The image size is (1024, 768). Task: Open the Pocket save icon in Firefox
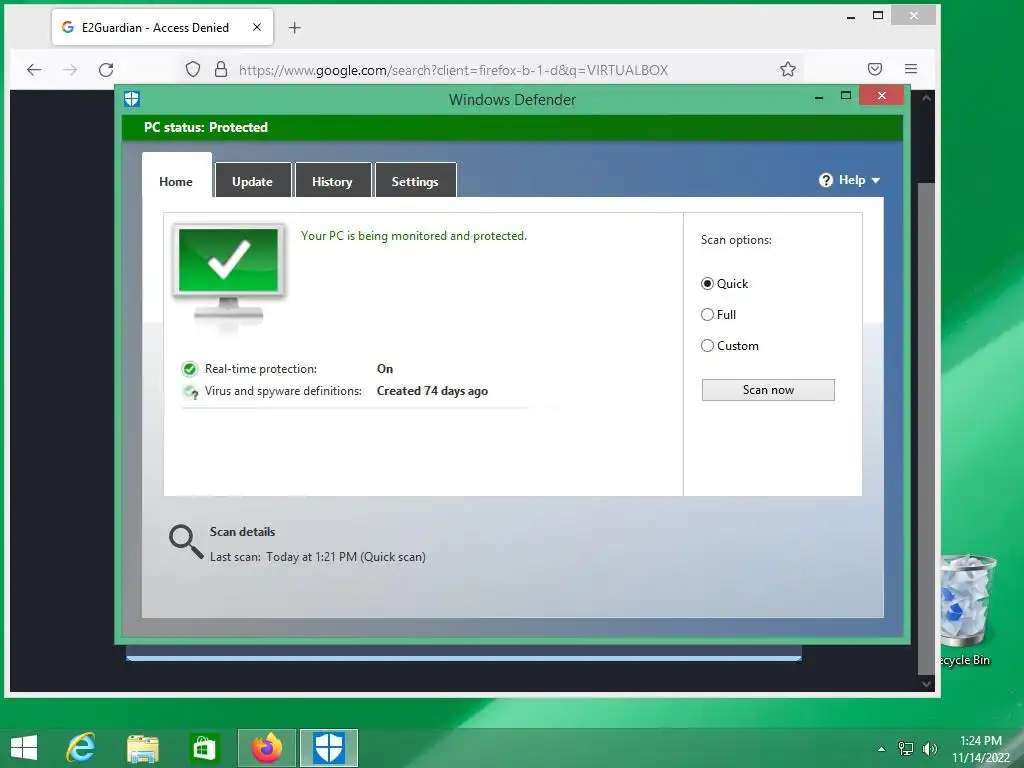click(x=875, y=69)
